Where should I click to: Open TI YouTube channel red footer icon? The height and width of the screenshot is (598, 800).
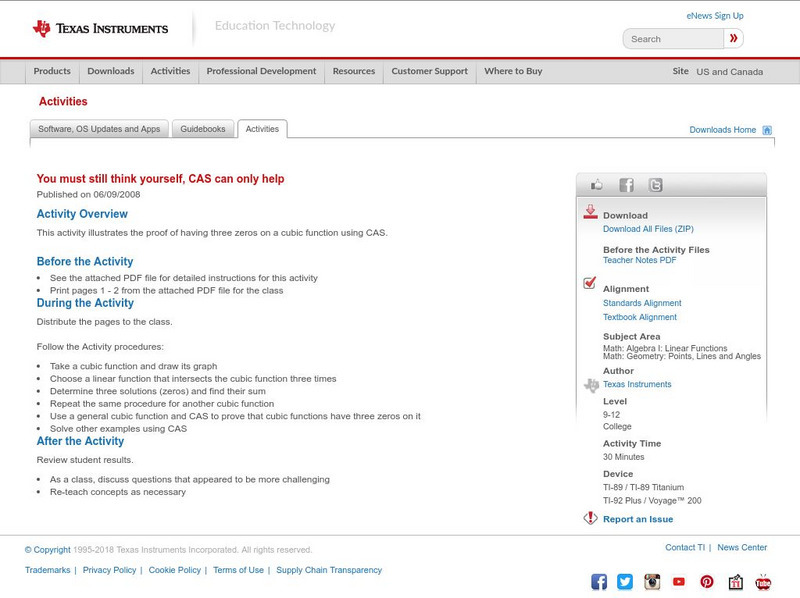(679, 582)
